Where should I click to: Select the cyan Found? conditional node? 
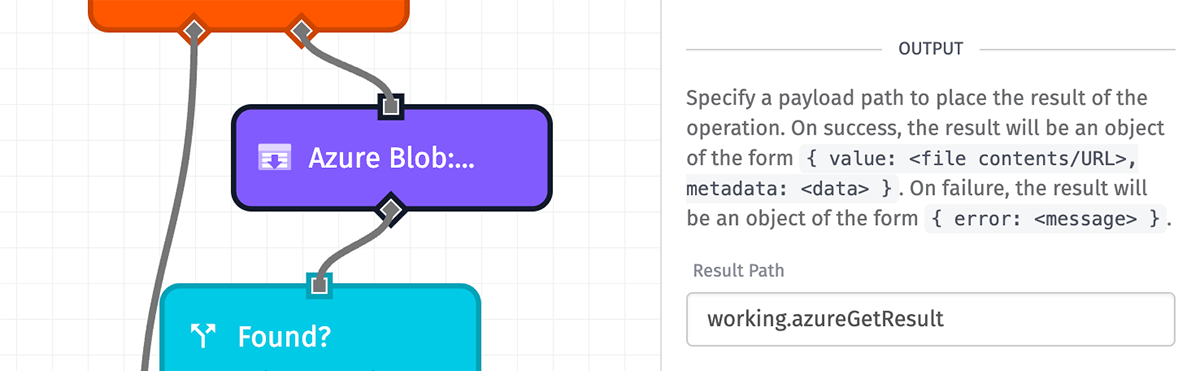pyautogui.click(x=320, y=328)
